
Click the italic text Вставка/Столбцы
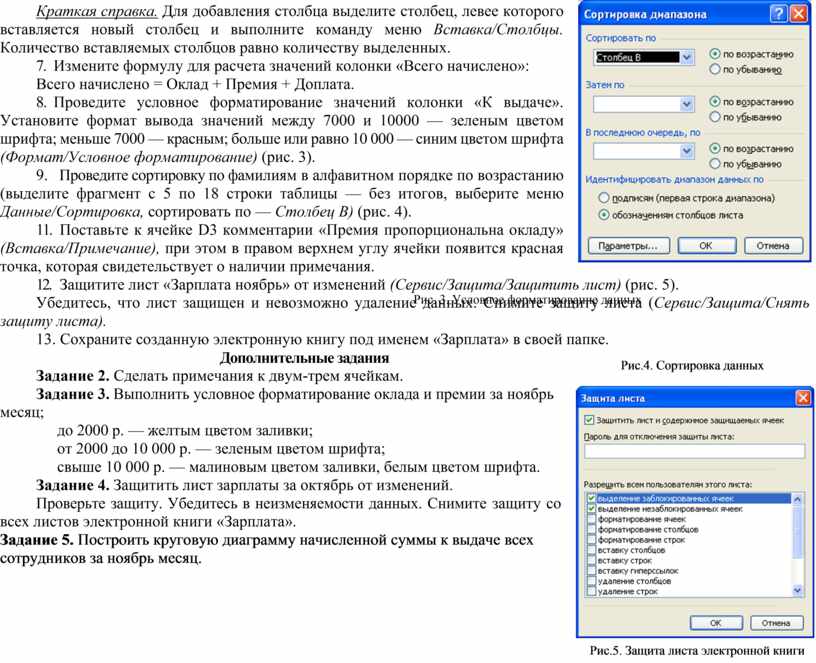tap(497, 29)
